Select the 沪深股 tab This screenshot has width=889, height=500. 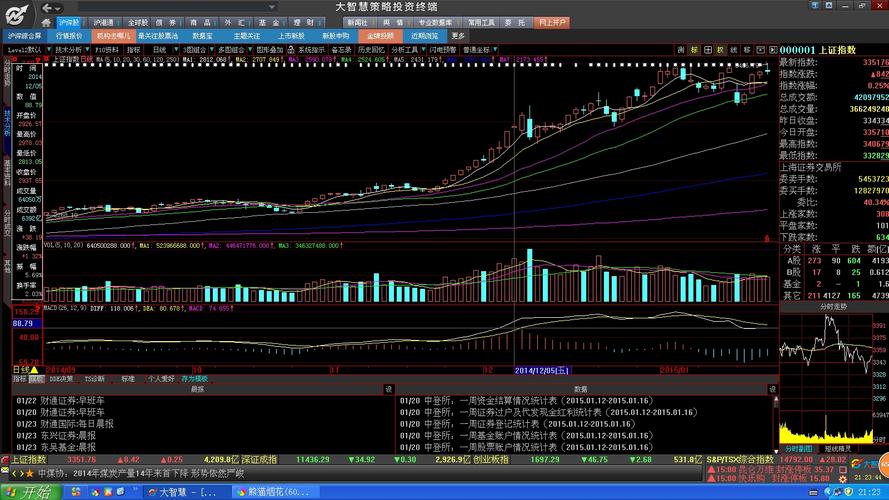click(x=69, y=23)
